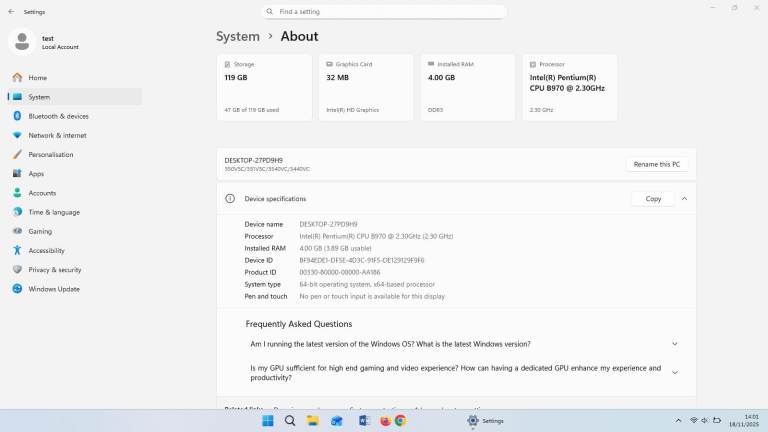Go to Network & internet settings
768x432 pixels.
[57, 135]
